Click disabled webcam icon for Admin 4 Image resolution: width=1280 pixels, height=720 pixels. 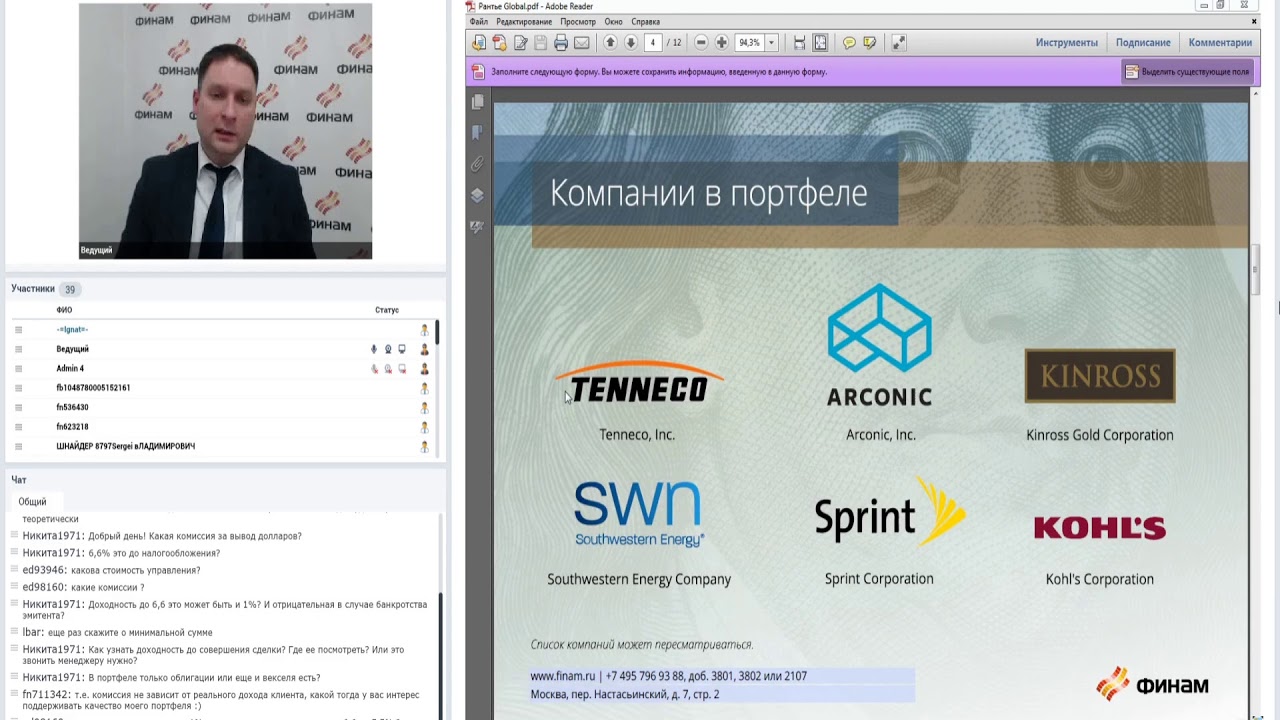tap(388, 369)
